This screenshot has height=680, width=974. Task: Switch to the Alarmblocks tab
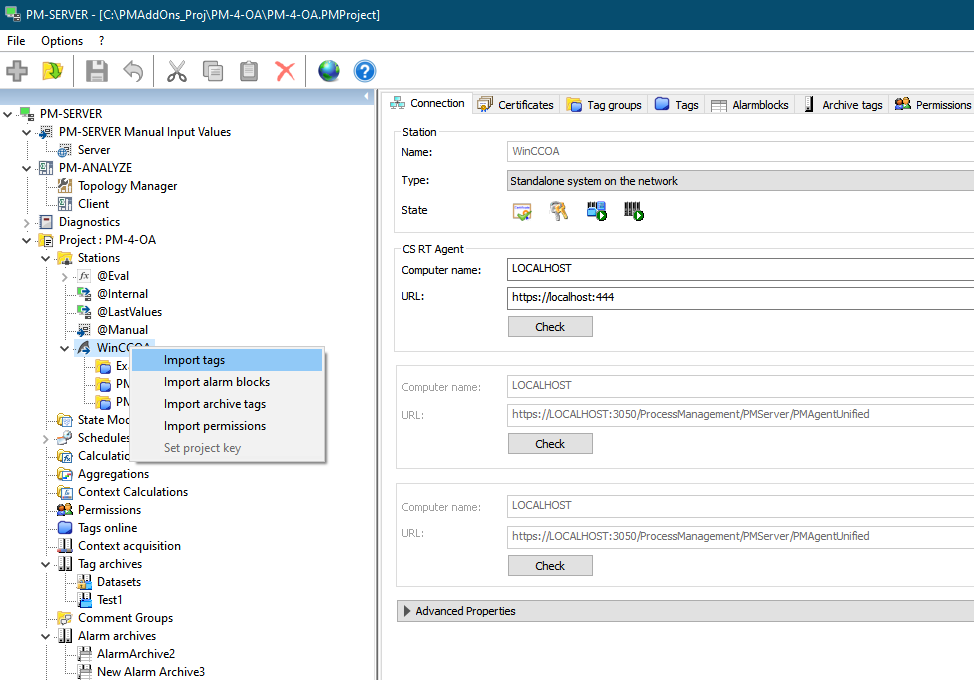750,104
